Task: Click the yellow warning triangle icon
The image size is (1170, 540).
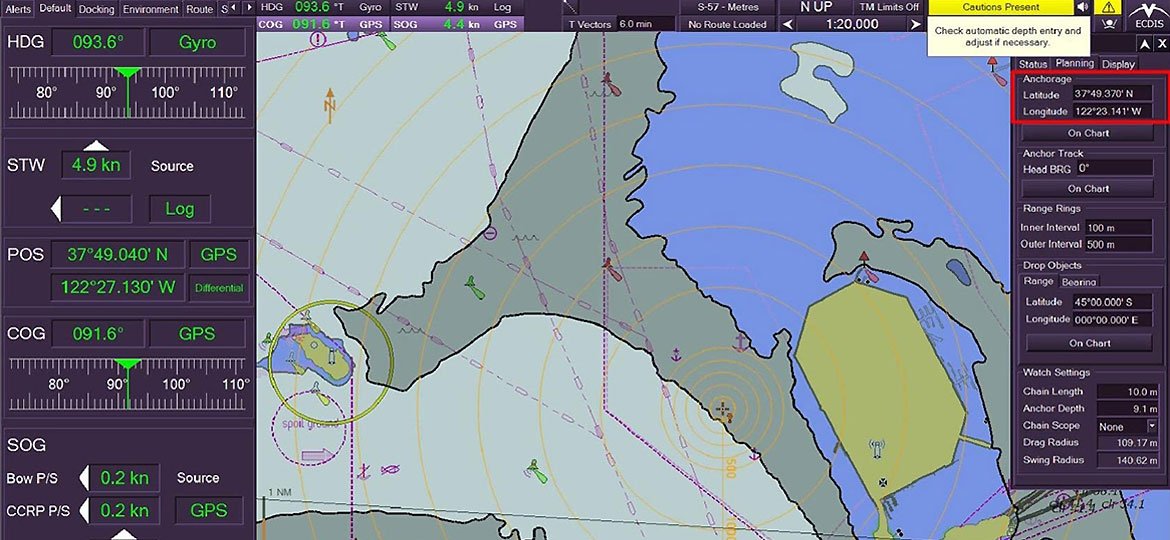Action: tap(1108, 7)
